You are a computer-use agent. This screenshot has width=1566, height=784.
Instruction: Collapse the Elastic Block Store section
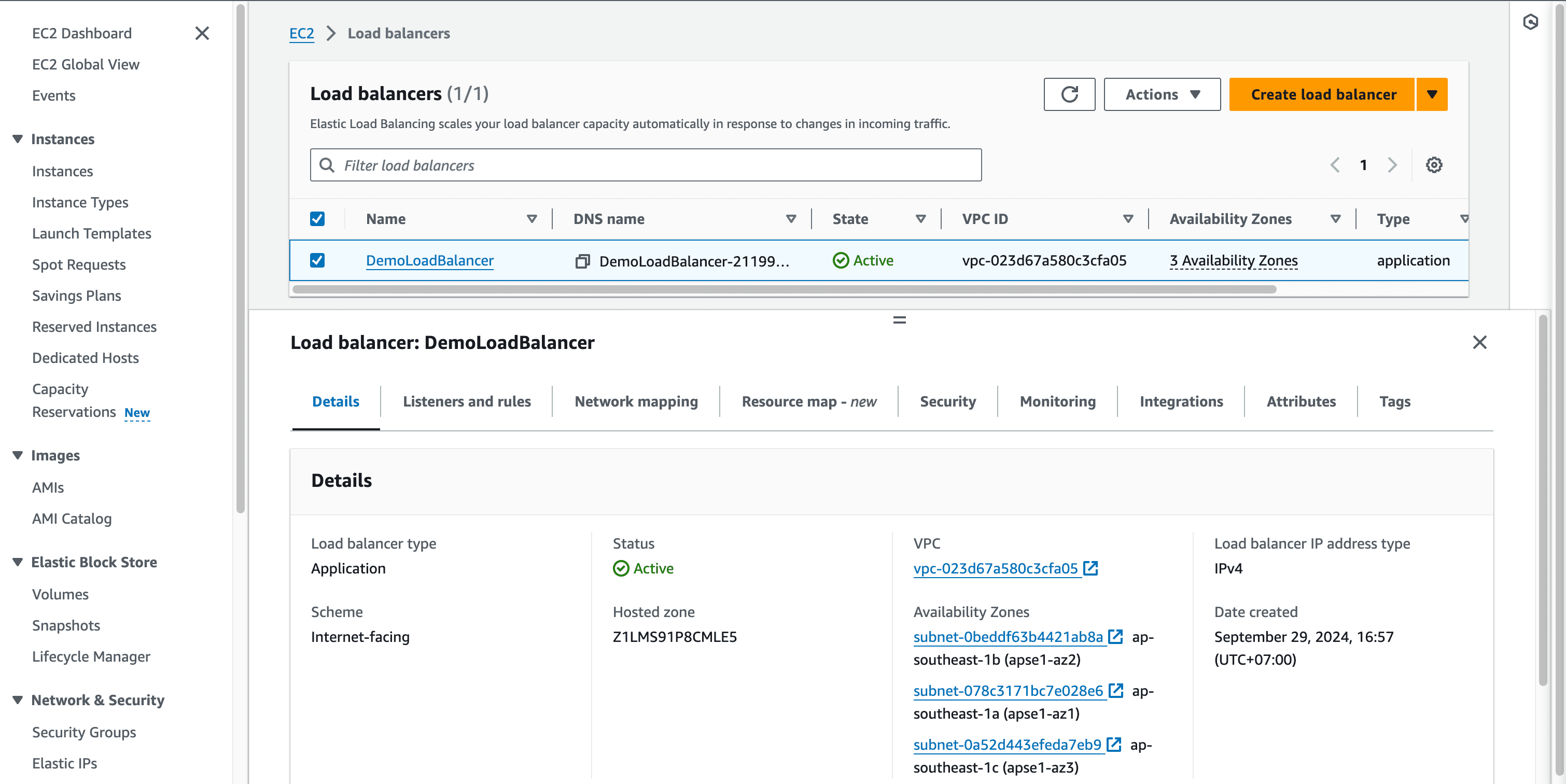click(18, 562)
